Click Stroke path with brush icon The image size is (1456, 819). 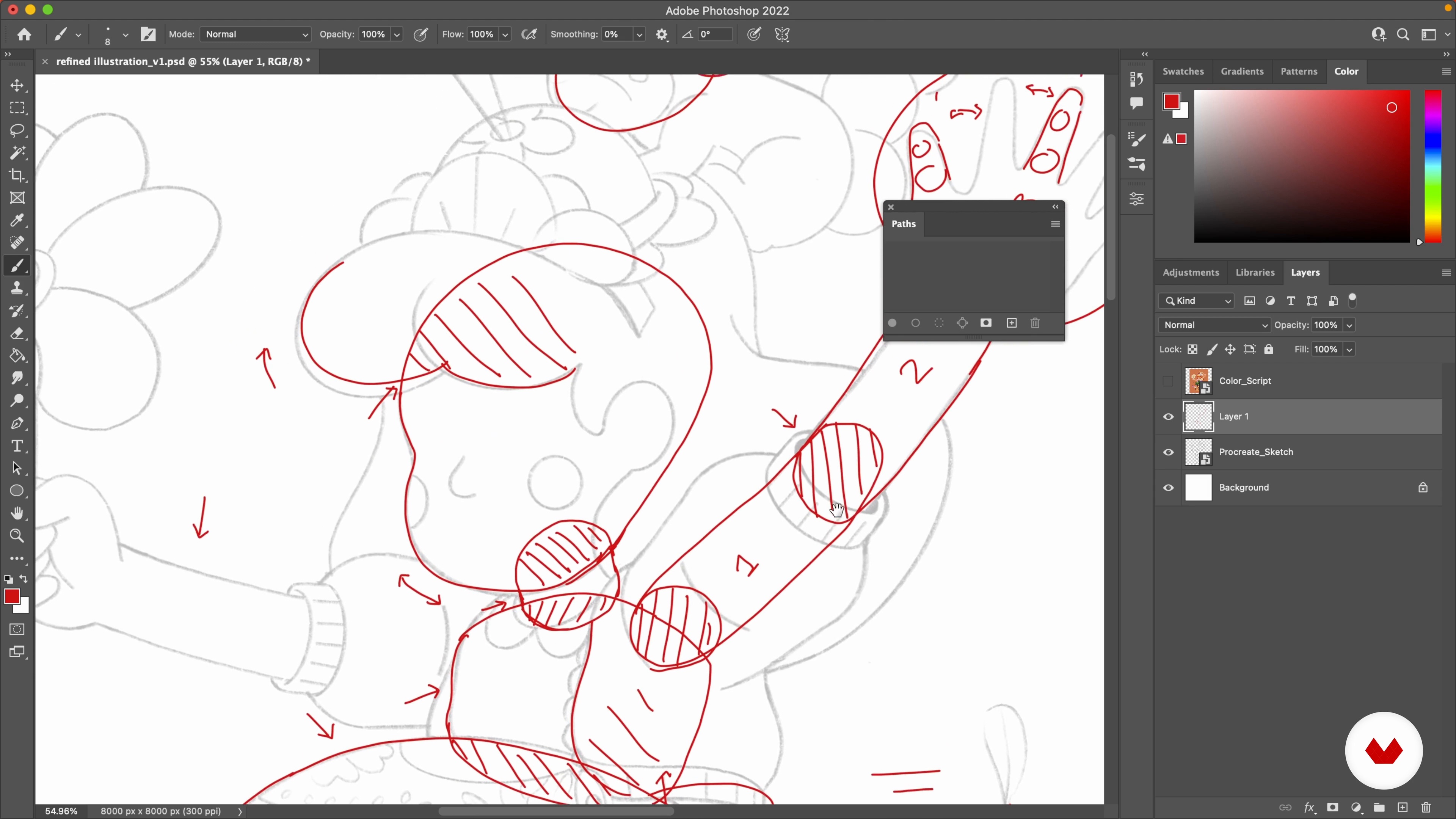916,323
